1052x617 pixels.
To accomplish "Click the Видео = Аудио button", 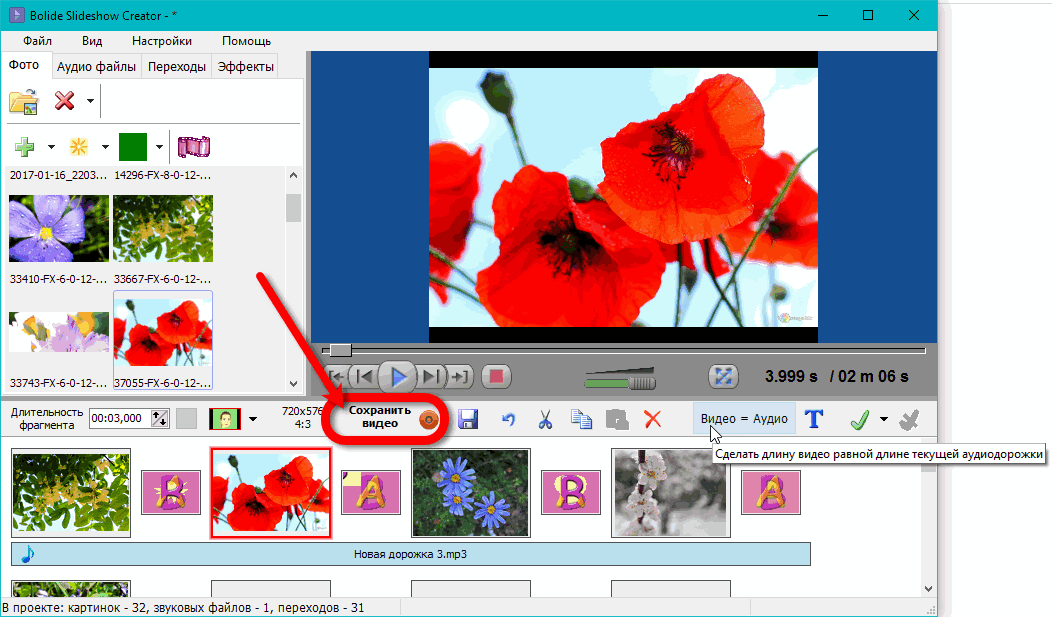I will point(744,418).
